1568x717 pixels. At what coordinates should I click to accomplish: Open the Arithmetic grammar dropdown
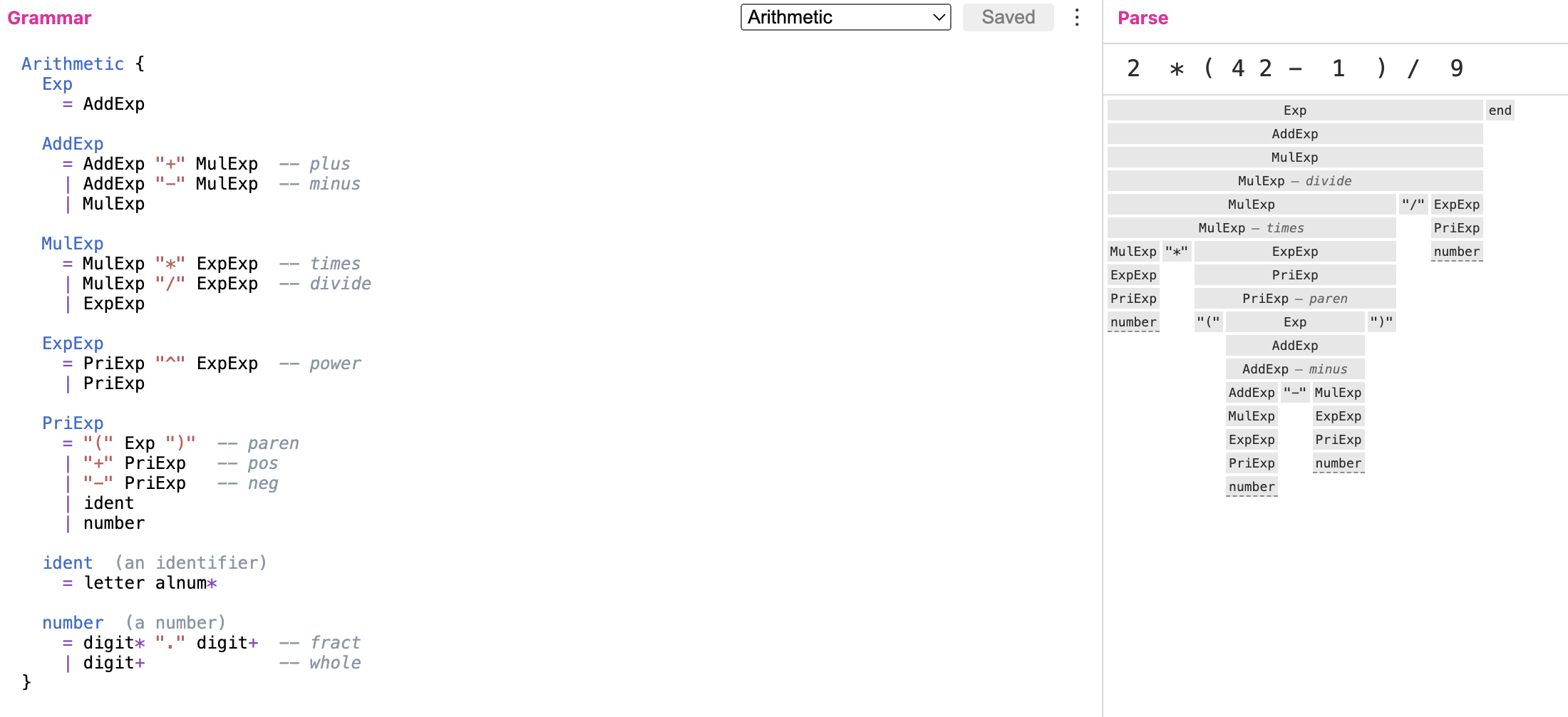845,17
